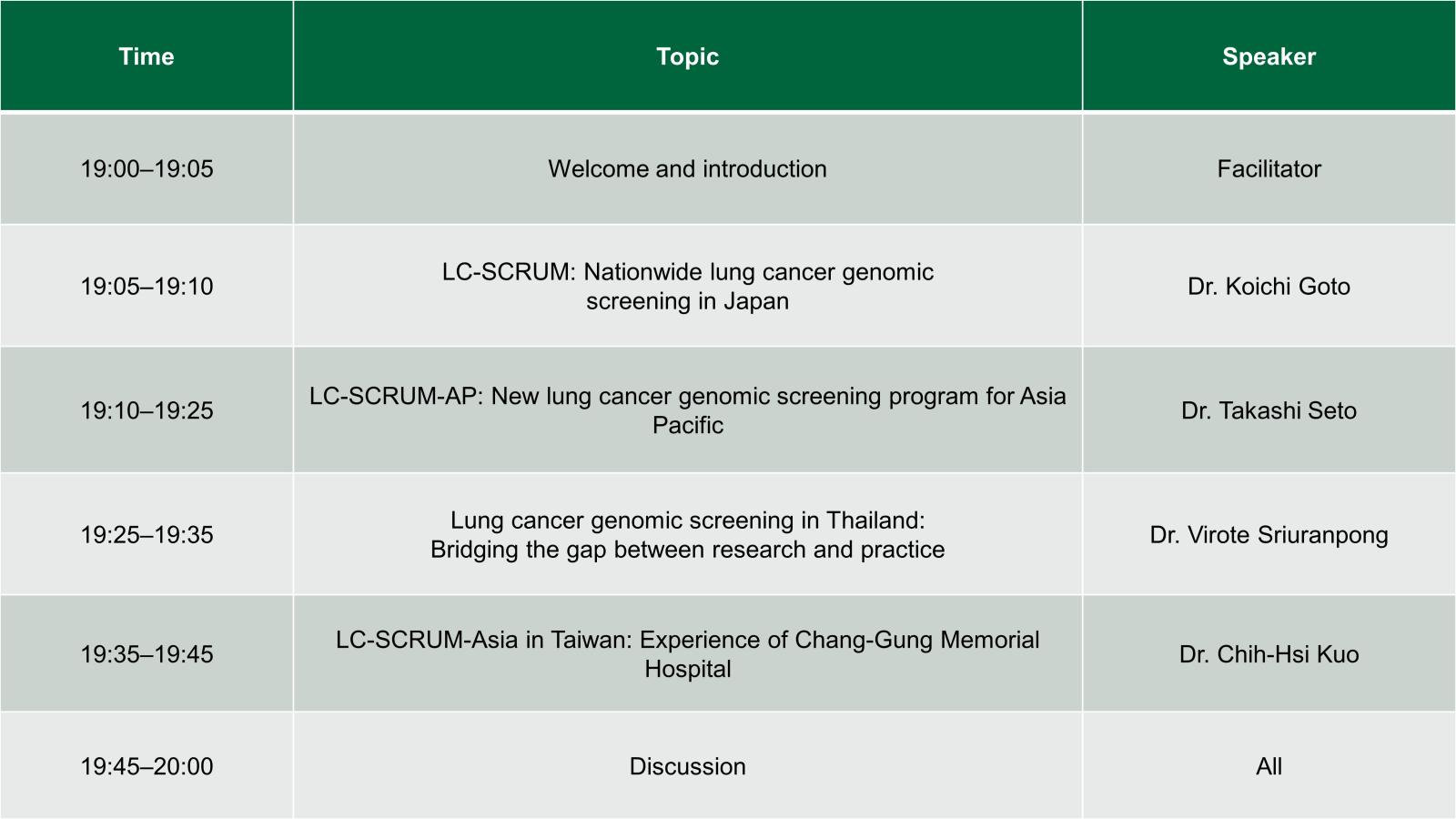Click the Time column header
The height and width of the screenshot is (819, 1456).
point(147,56)
